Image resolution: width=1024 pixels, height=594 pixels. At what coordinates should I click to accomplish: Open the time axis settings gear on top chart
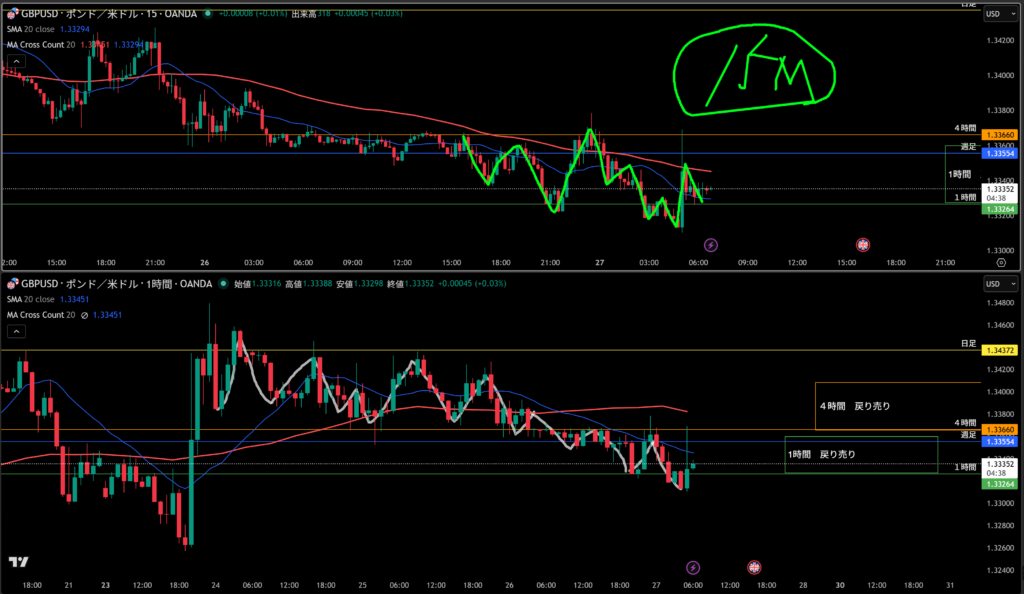pyautogui.click(x=1001, y=262)
